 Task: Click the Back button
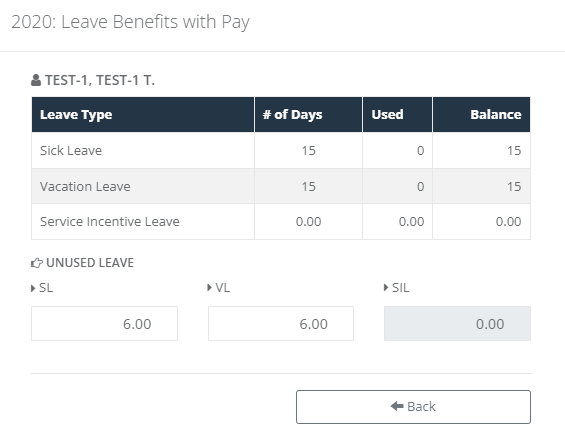coord(413,407)
